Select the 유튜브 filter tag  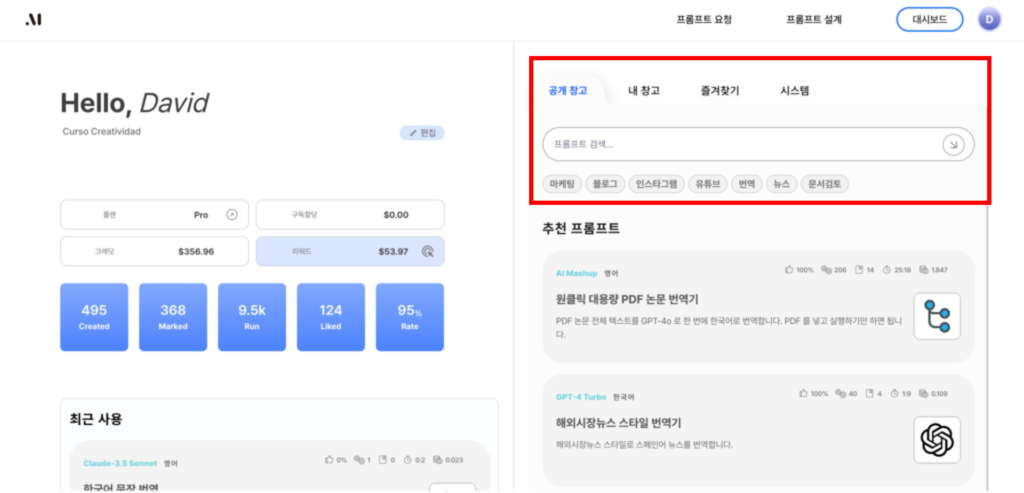[709, 184]
